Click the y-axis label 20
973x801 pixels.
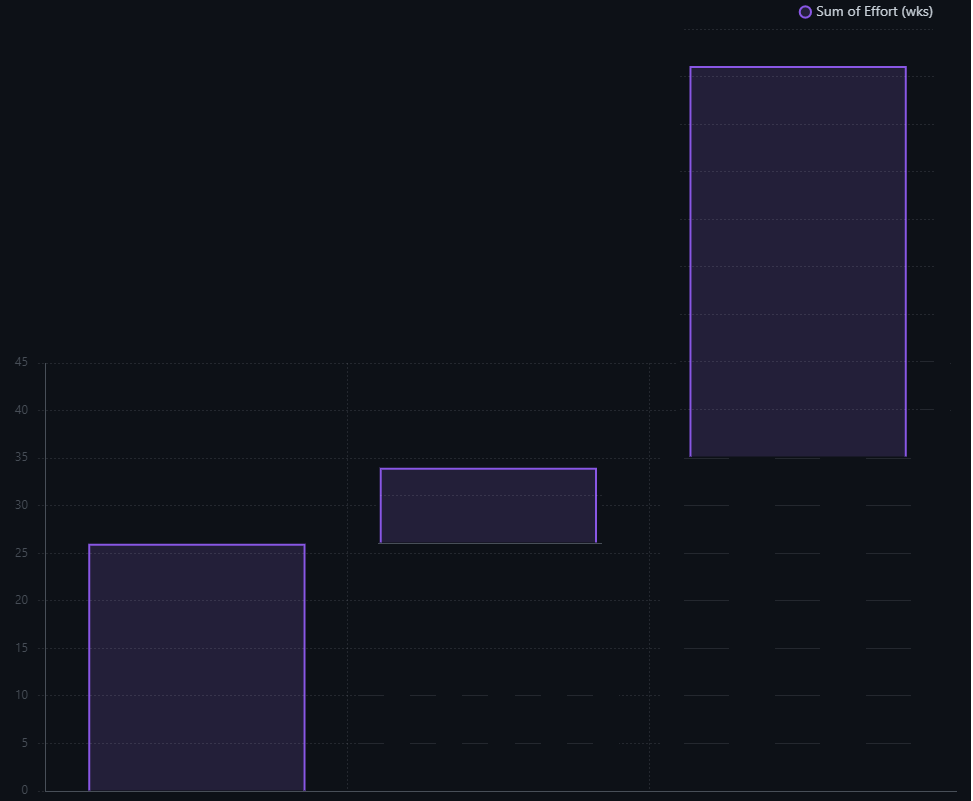click(x=21, y=600)
